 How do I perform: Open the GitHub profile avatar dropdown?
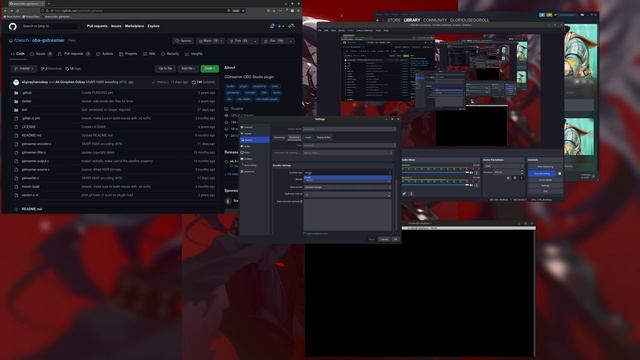tap(292, 26)
